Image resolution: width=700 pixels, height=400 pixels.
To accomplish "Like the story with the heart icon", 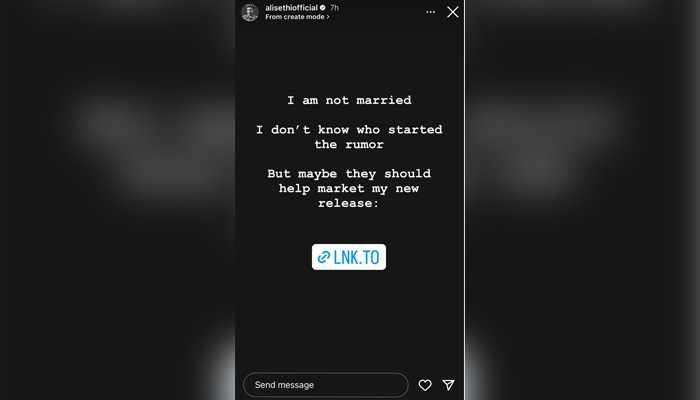I will coord(425,385).
